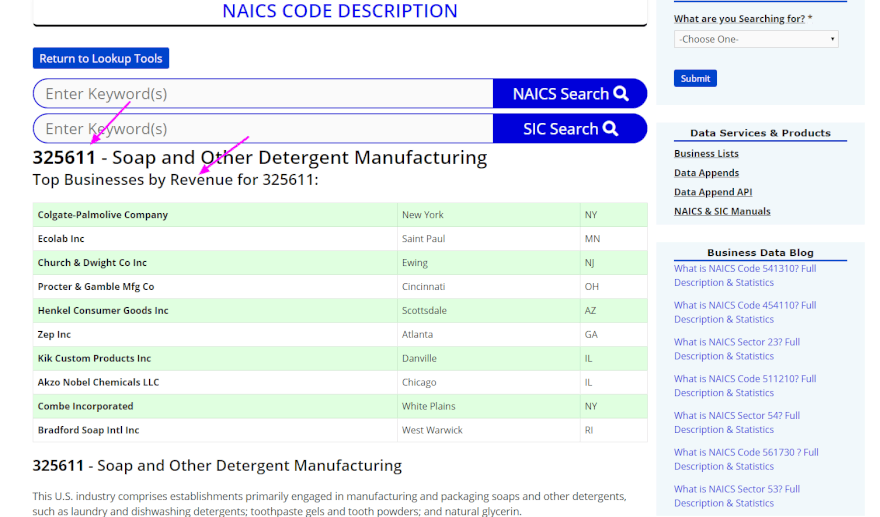Focus the NAICS keyword input field
The image size is (880, 517).
point(264,94)
